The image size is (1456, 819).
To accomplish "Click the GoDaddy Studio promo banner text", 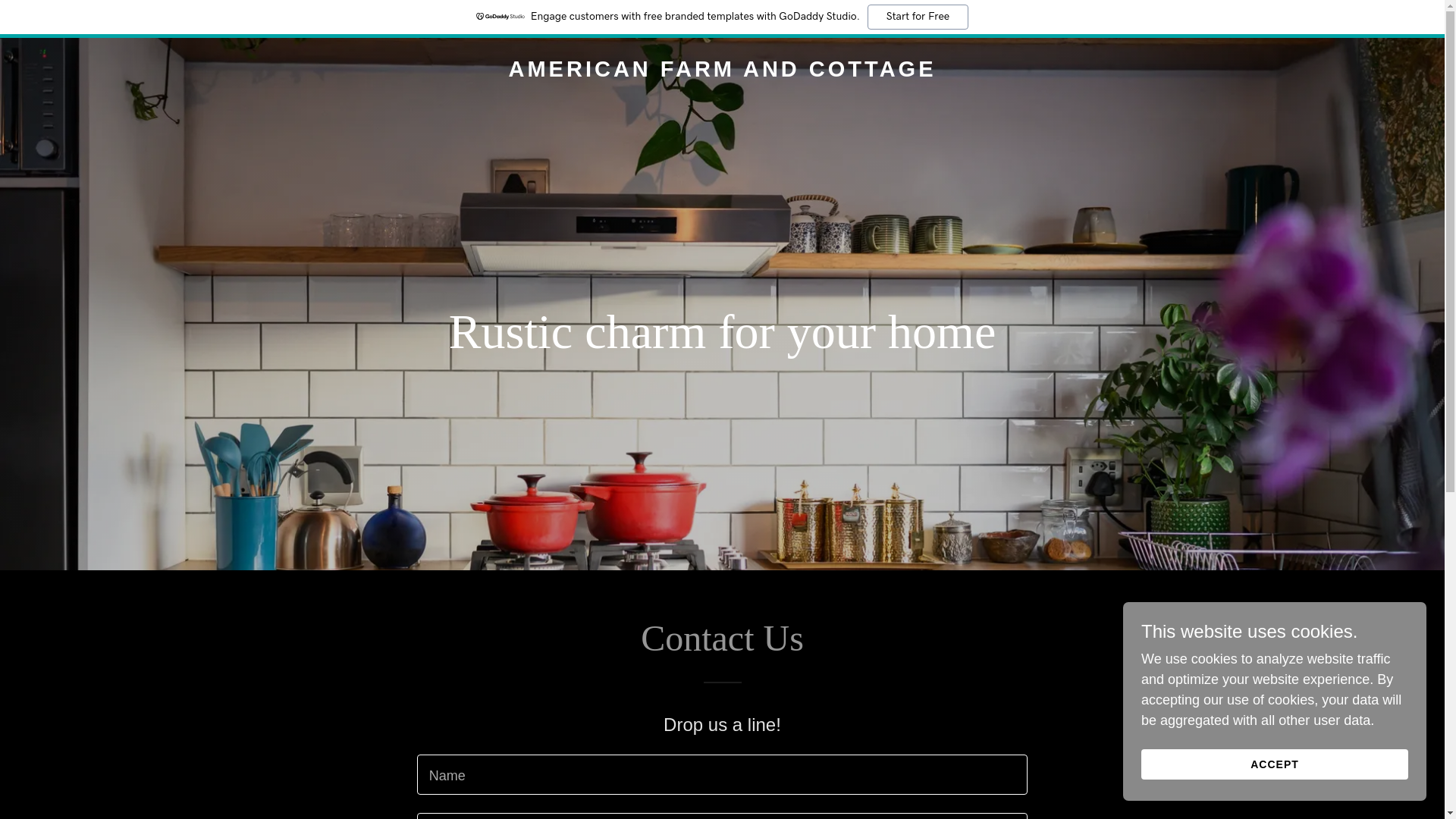I will click(695, 17).
